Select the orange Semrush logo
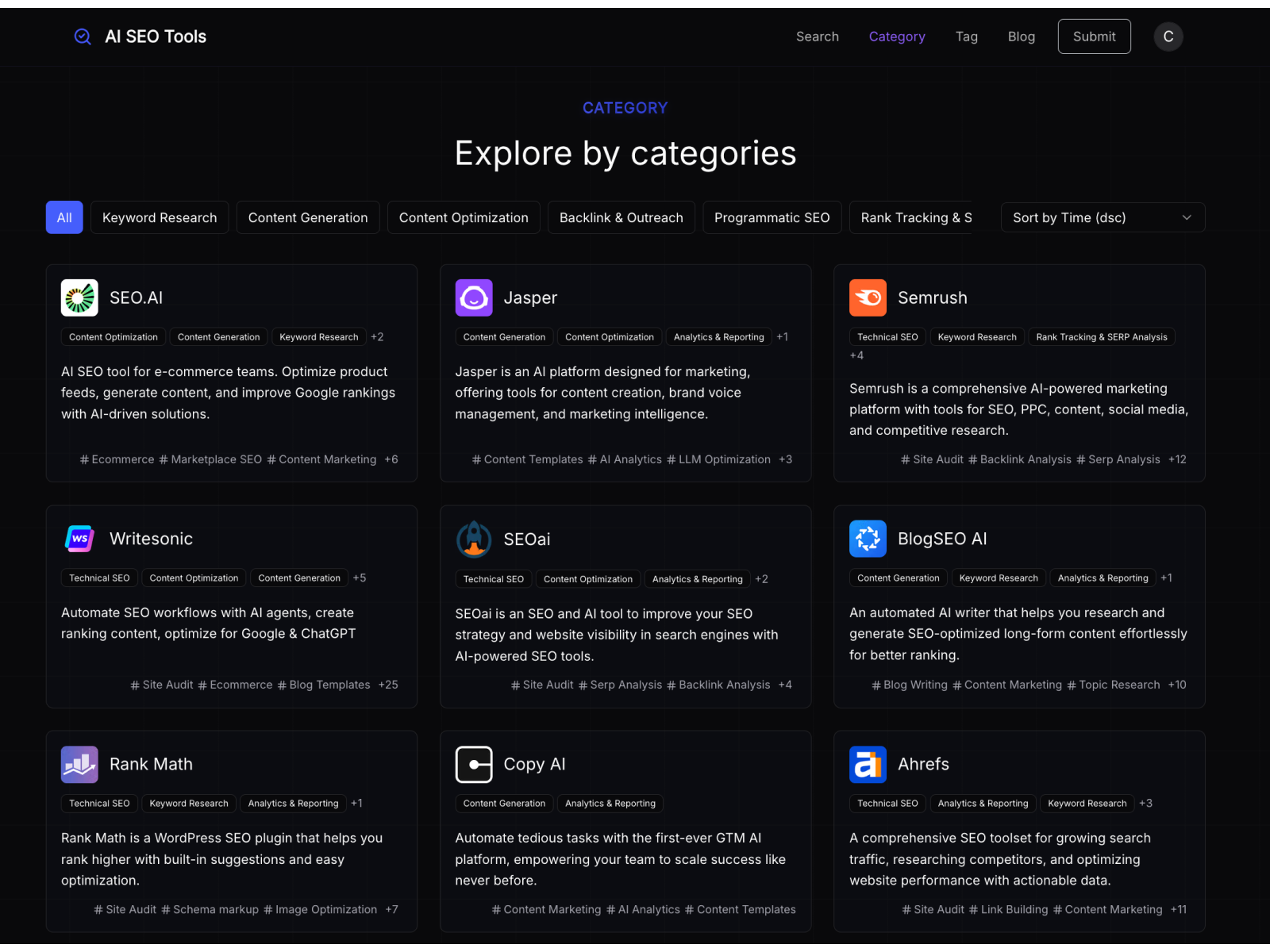Image resolution: width=1270 pixels, height=952 pixels. (x=868, y=297)
